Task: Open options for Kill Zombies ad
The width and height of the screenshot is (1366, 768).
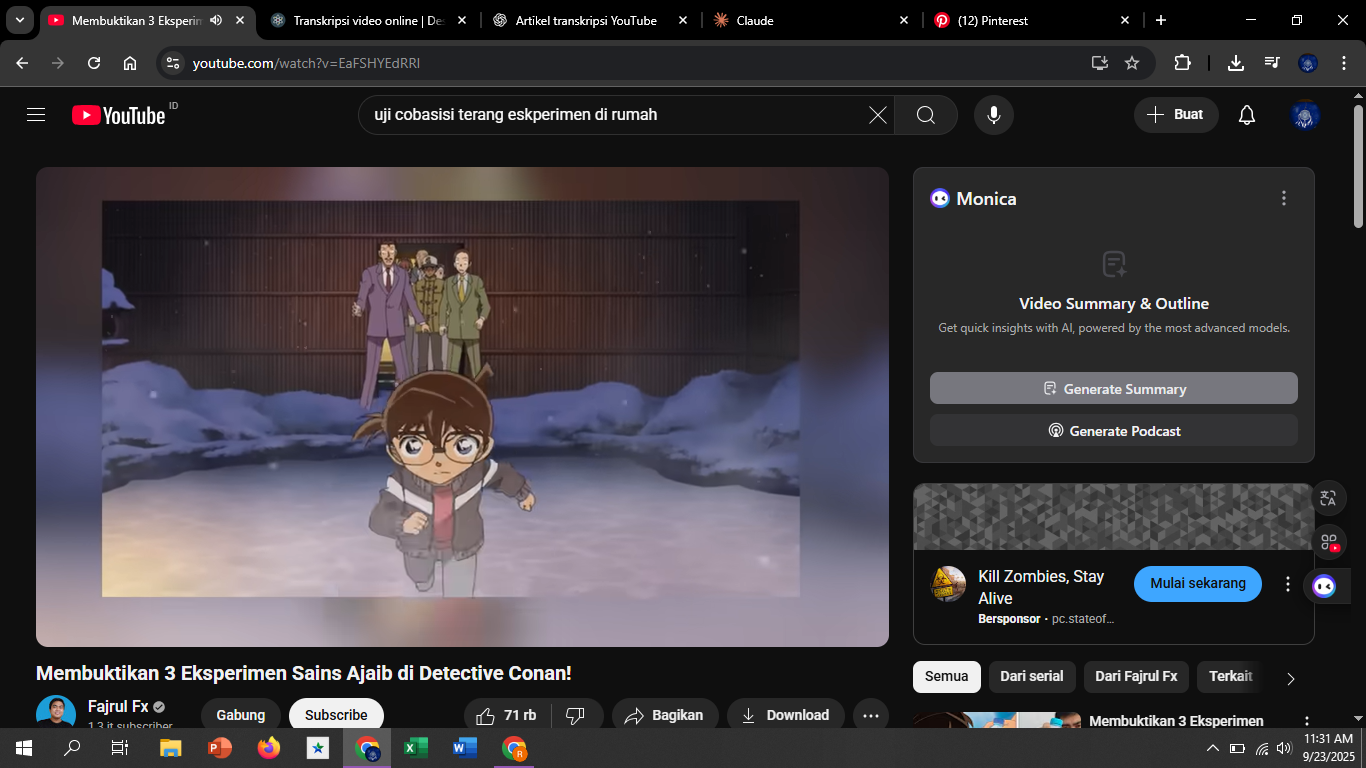Action: coord(1288,584)
